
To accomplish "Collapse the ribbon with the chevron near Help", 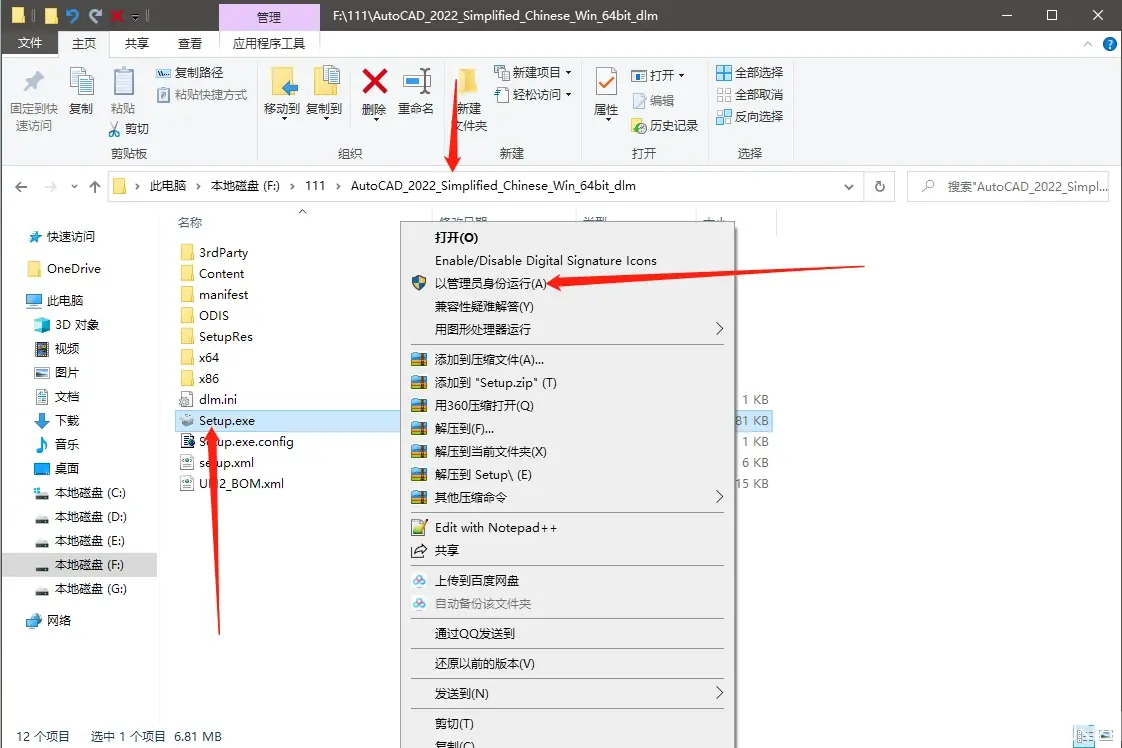I will point(1088,44).
